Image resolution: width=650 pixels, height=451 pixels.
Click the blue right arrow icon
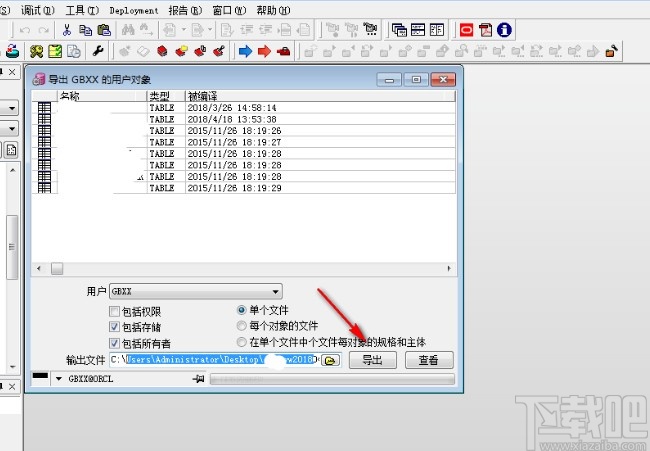coord(245,51)
